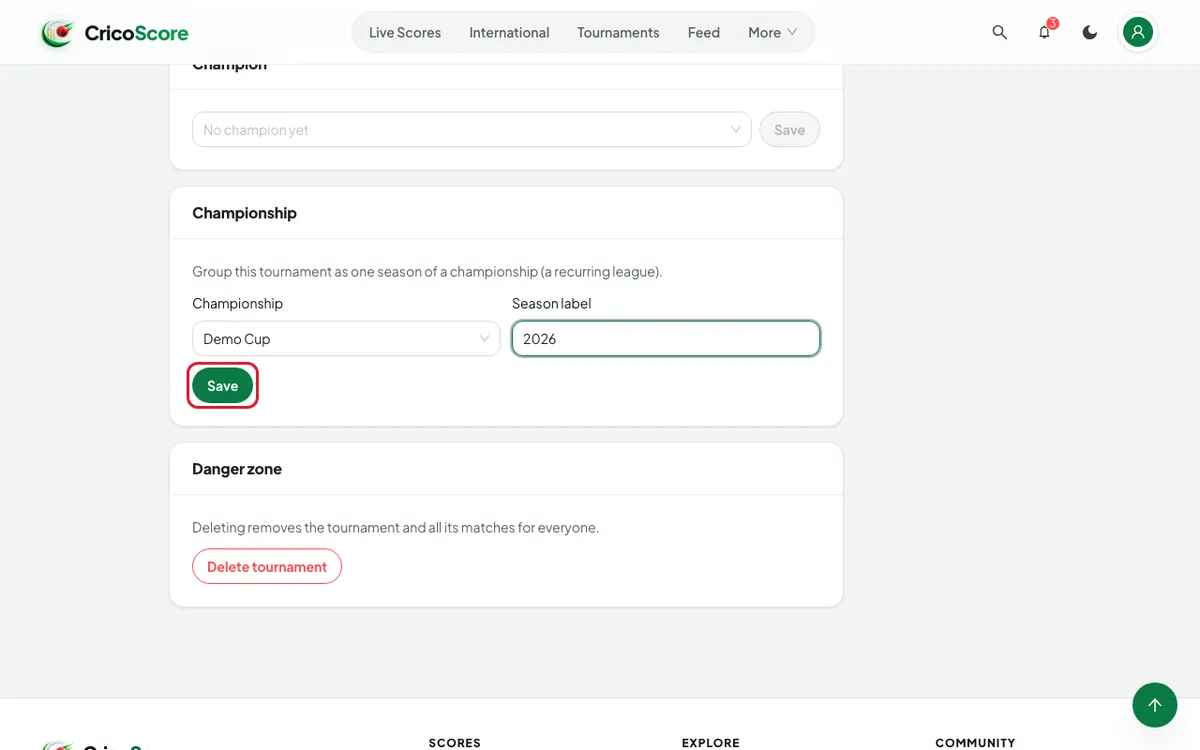
Task: Click the COMMUNITY footer heading
Action: pos(975,743)
